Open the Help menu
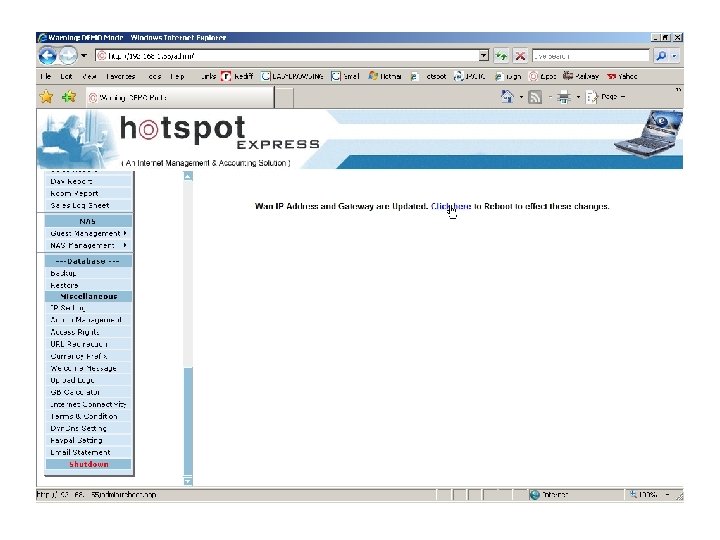Screen dimensions: 720x540 tap(177, 76)
